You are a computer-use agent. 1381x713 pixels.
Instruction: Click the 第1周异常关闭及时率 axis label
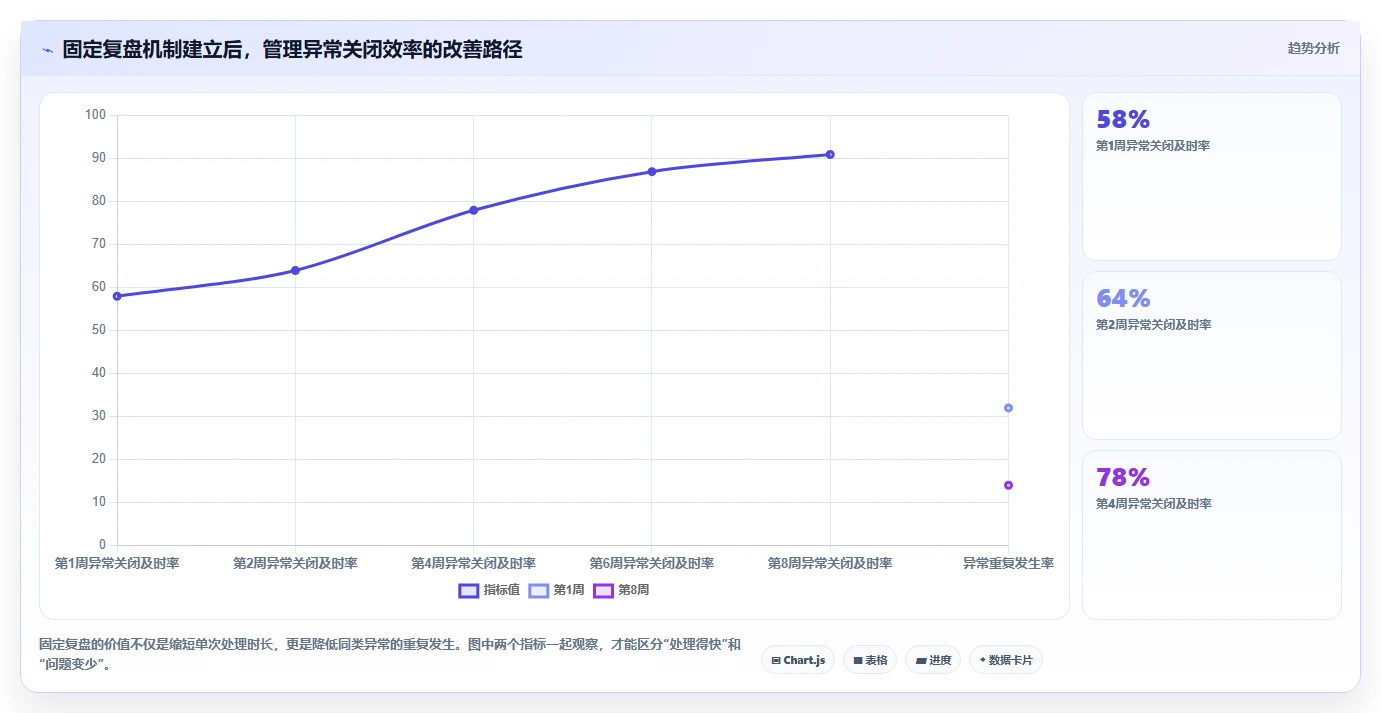117,564
